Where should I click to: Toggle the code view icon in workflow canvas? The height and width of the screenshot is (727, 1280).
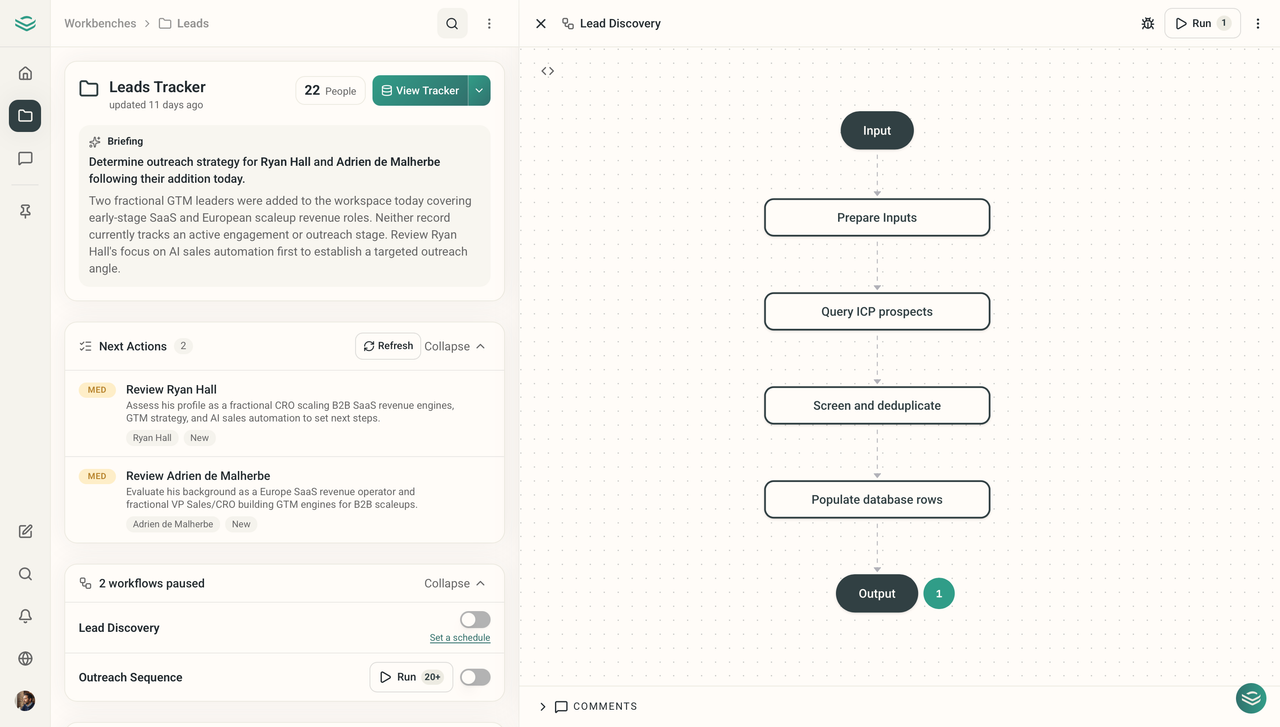548,71
